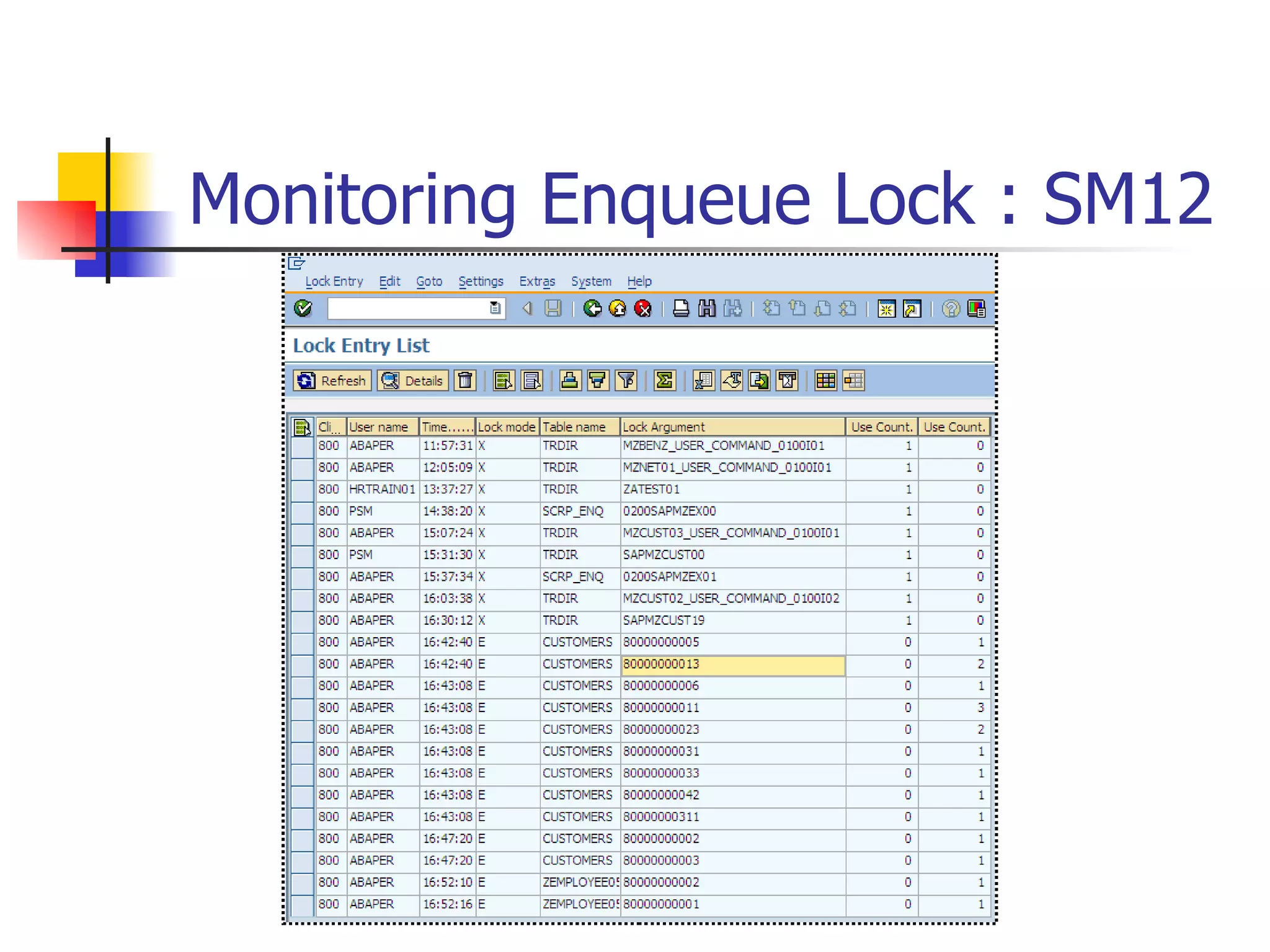Image resolution: width=1270 pixels, height=952 pixels.
Task: Click the Create New Session icon
Action: pyautogui.click(x=887, y=308)
